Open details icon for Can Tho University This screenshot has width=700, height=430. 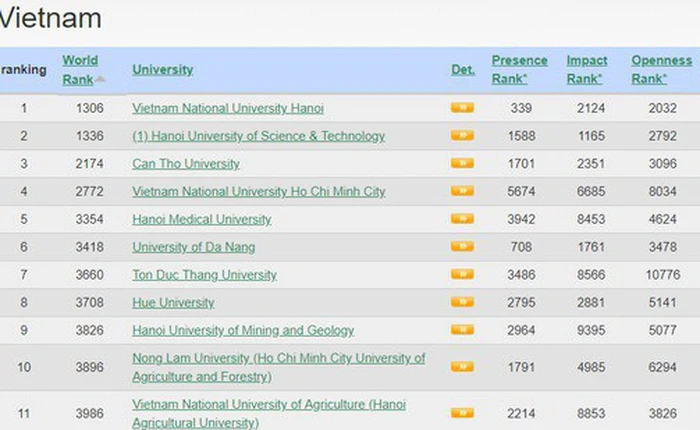click(462, 163)
